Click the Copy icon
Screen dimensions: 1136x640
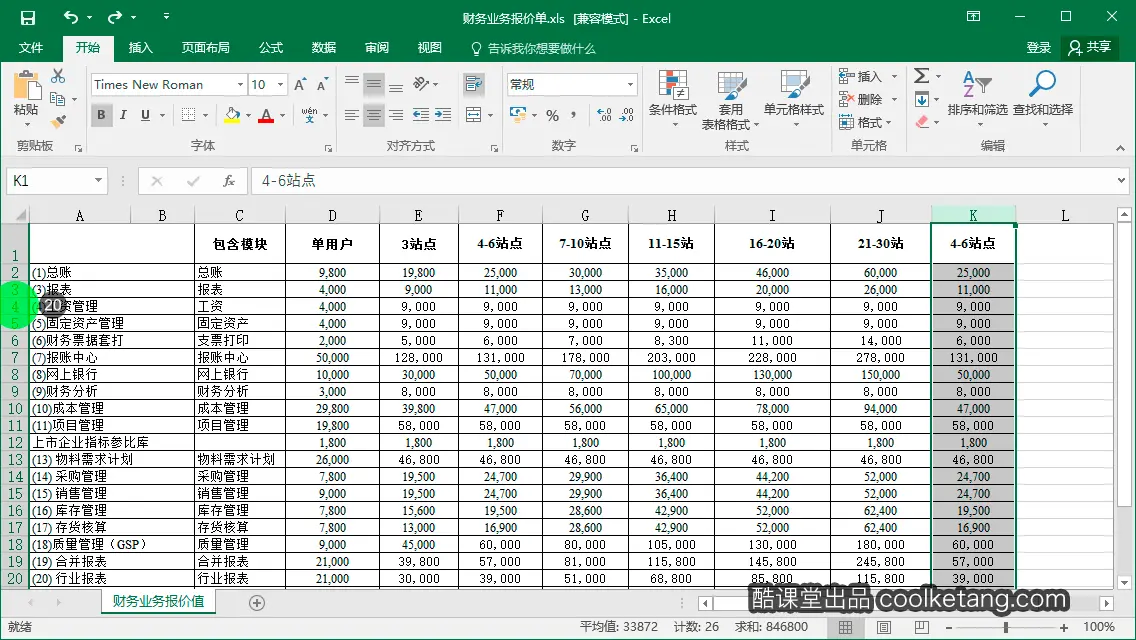[x=57, y=99]
